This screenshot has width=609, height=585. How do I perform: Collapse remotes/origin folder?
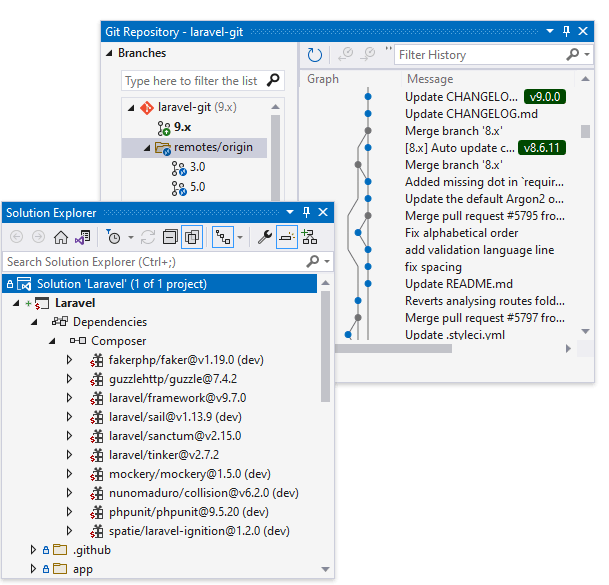point(147,148)
